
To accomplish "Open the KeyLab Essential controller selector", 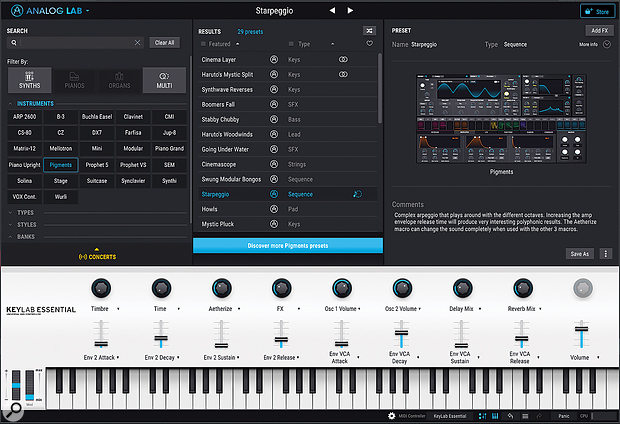I will 450,416.
